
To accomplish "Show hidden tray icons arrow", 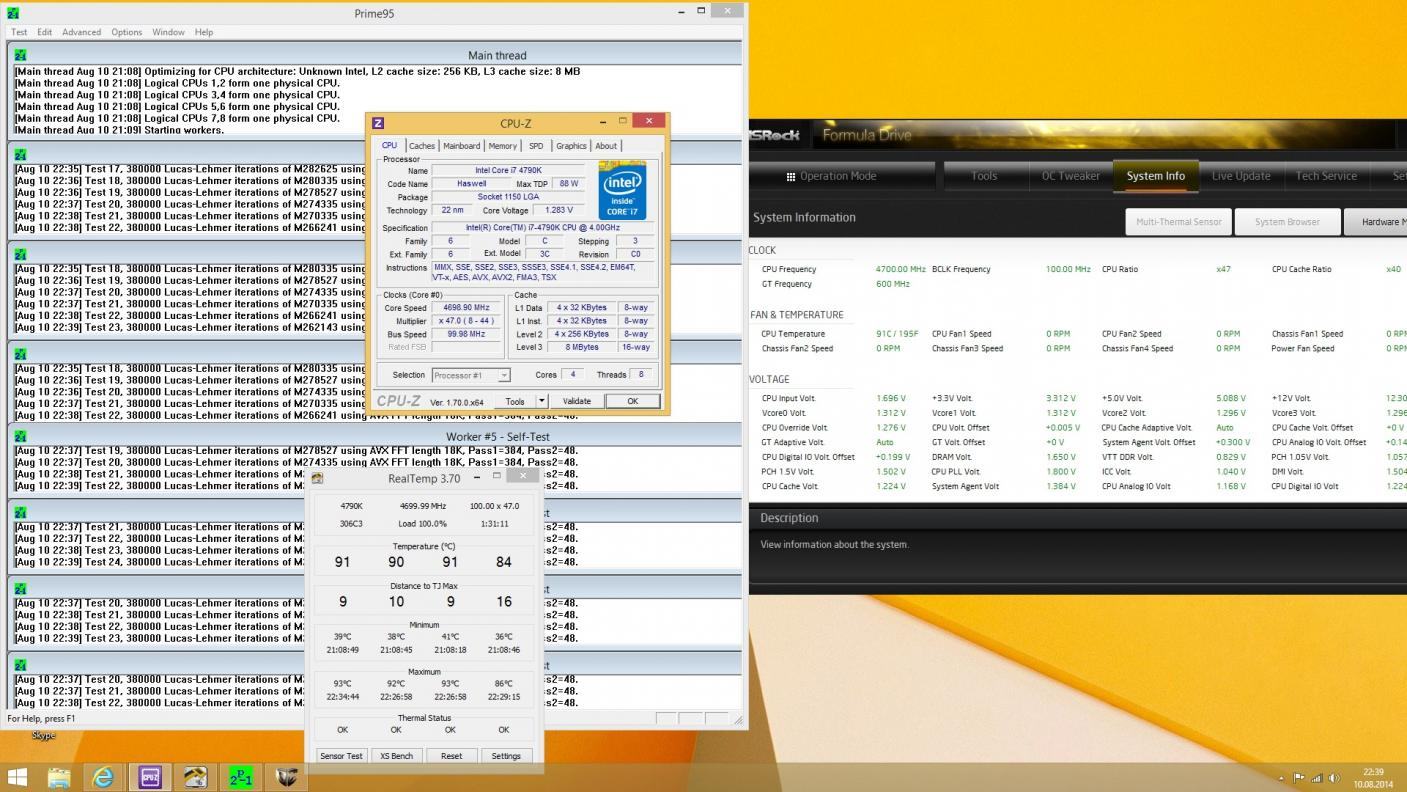I will coord(1281,778).
